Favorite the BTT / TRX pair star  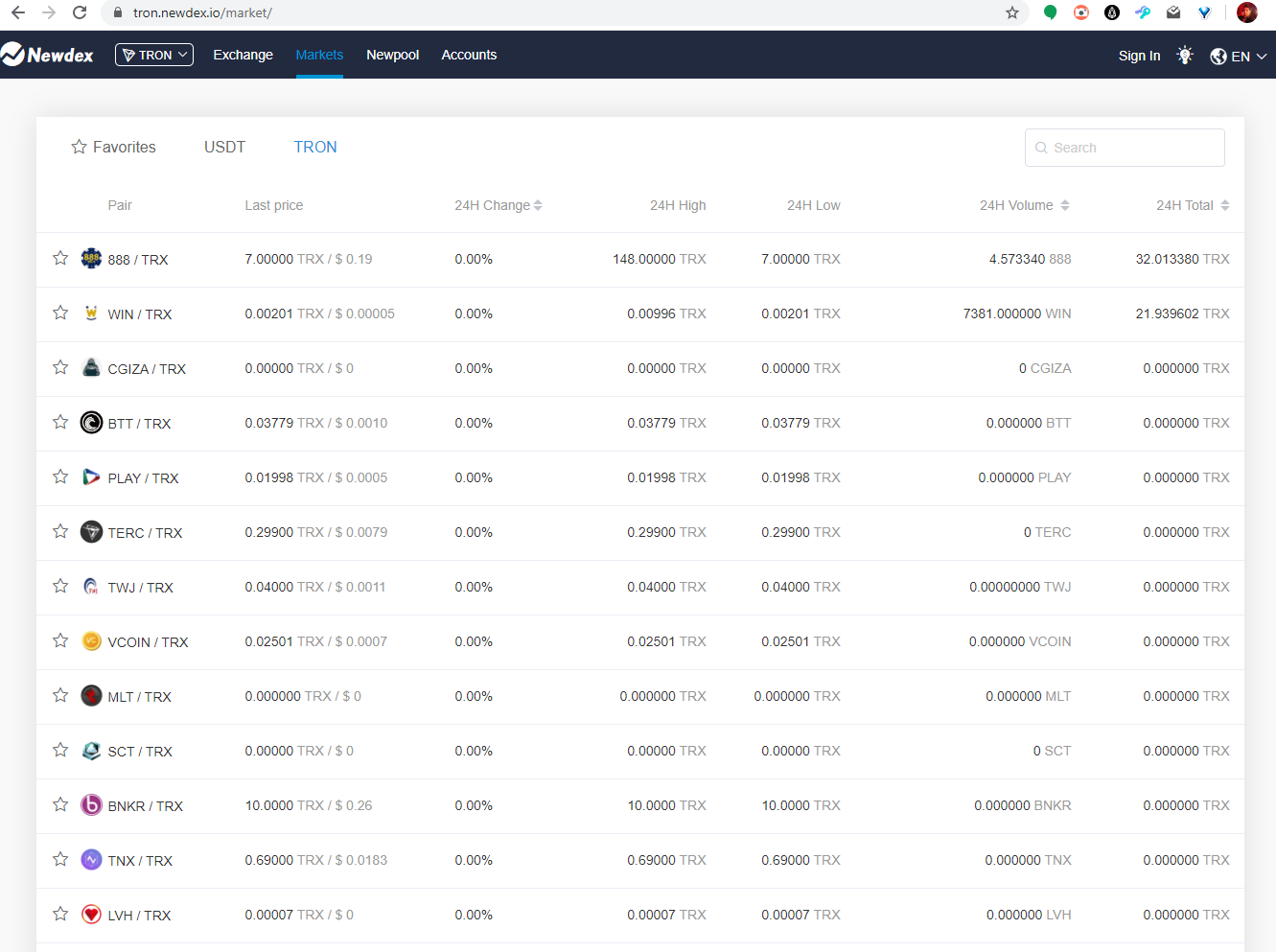60,422
